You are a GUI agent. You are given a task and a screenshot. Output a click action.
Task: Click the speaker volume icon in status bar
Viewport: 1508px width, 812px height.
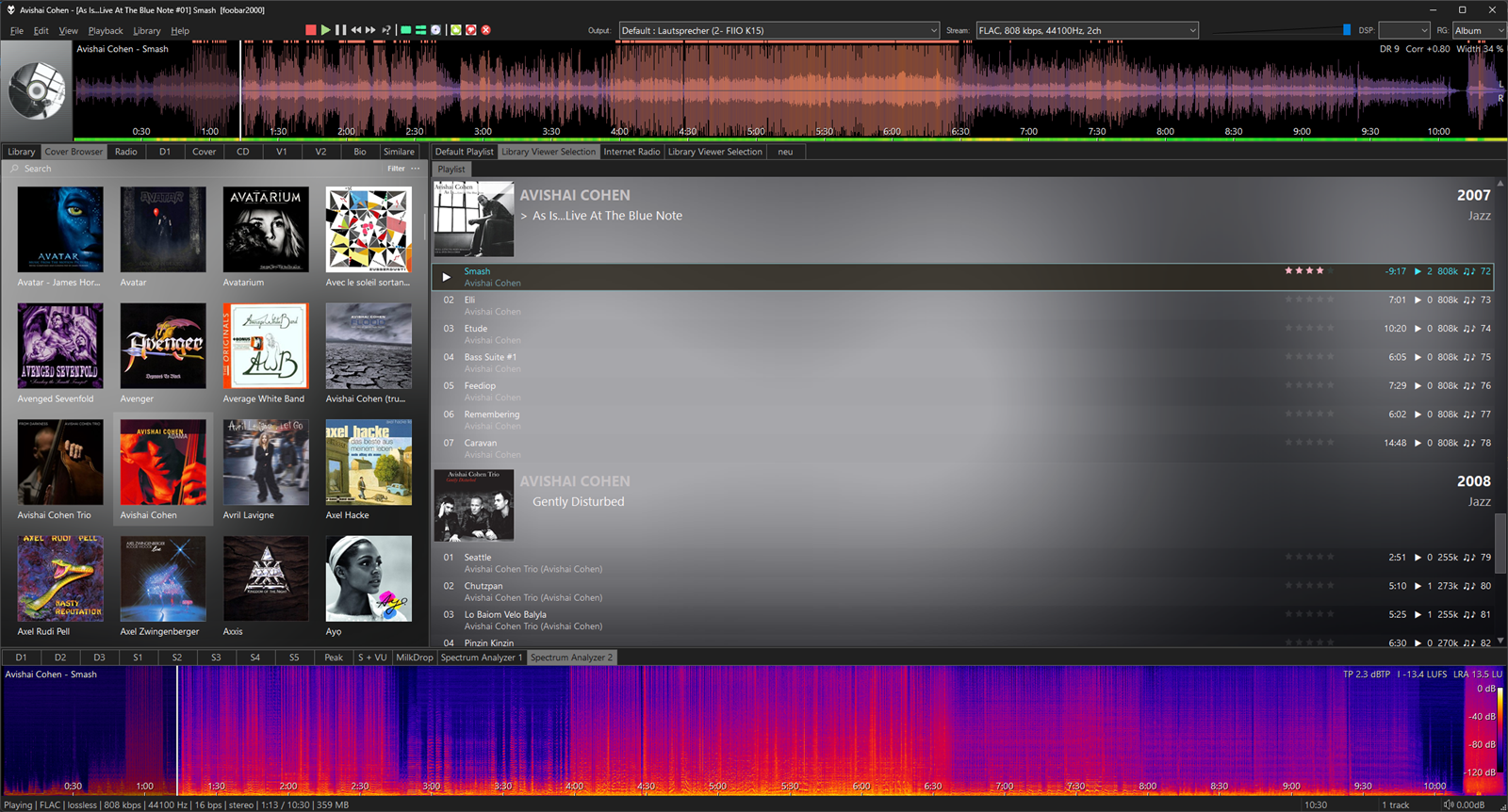point(1449,804)
